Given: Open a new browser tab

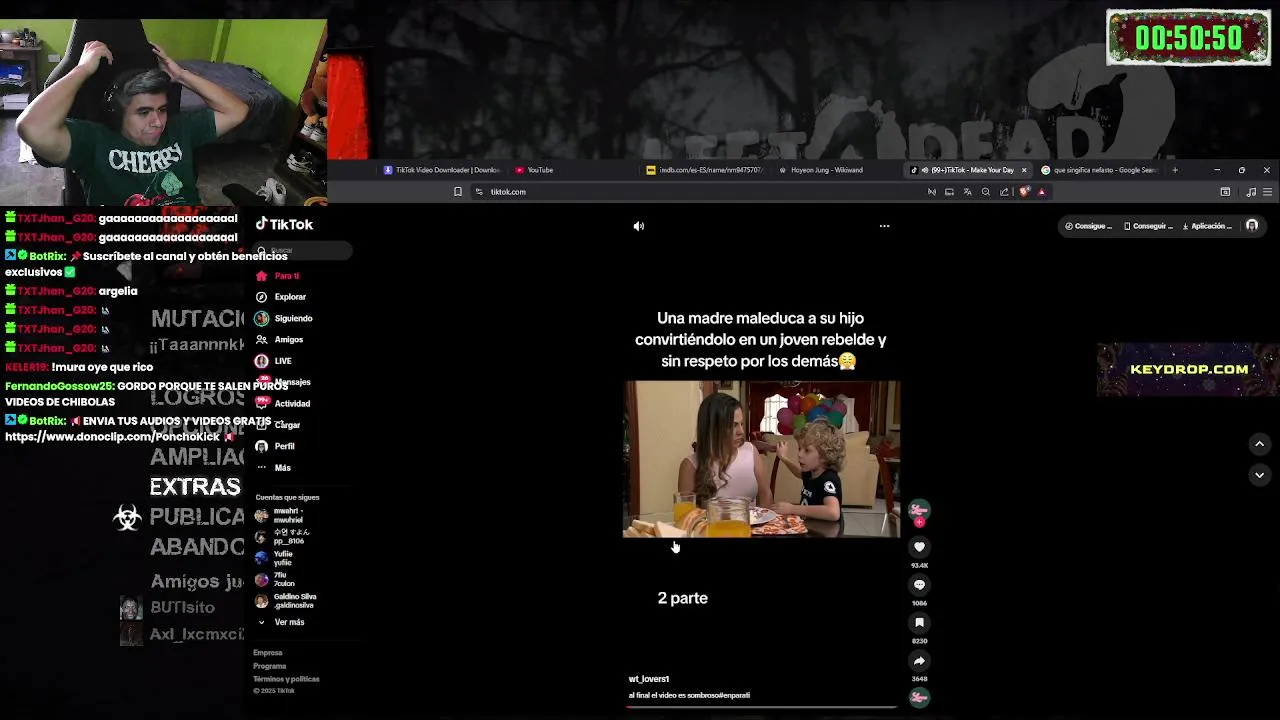Looking at the screenshot, I should point(1175,170).
